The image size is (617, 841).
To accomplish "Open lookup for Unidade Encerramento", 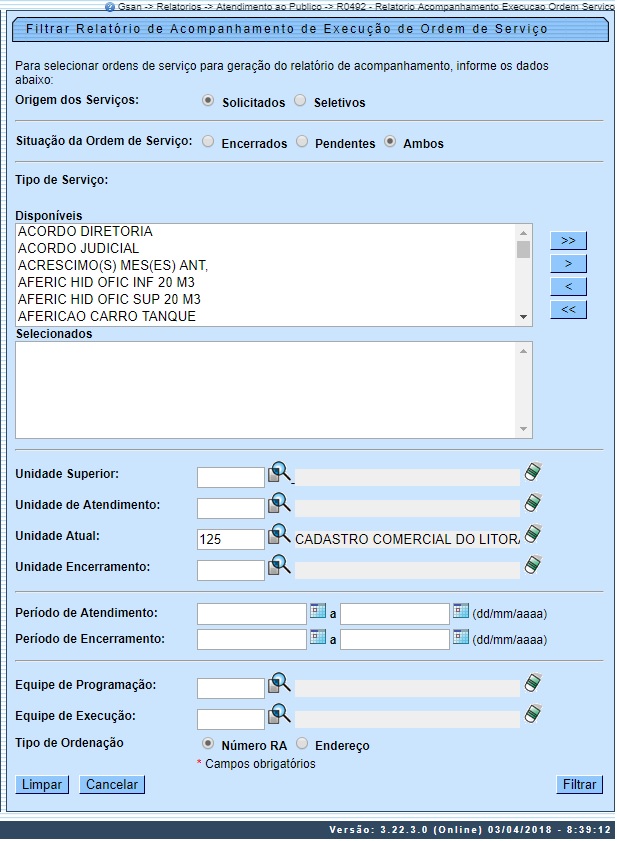I will (x=279, y=566).
